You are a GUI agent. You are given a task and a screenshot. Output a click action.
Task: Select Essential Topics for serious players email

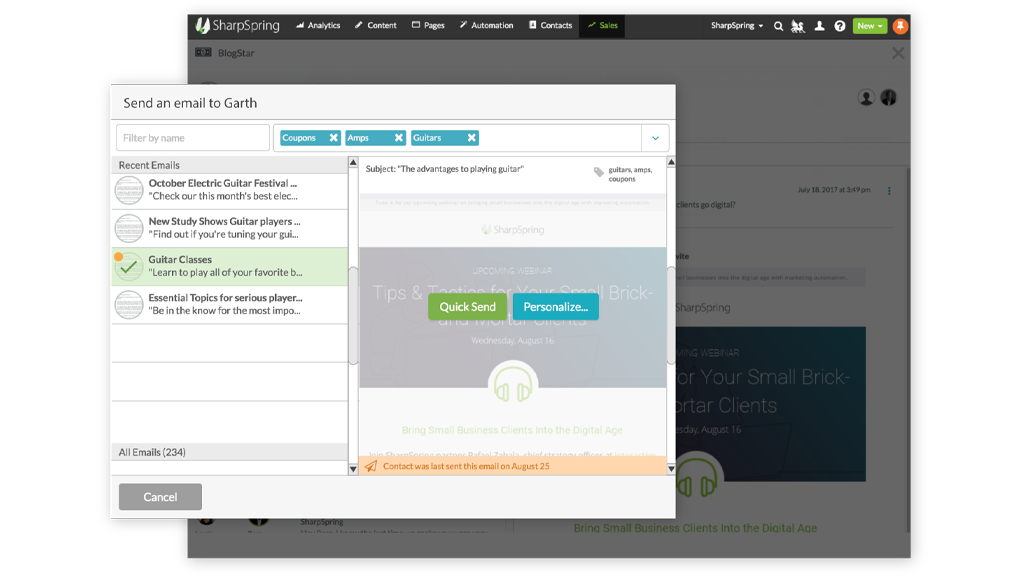[229, 304]
